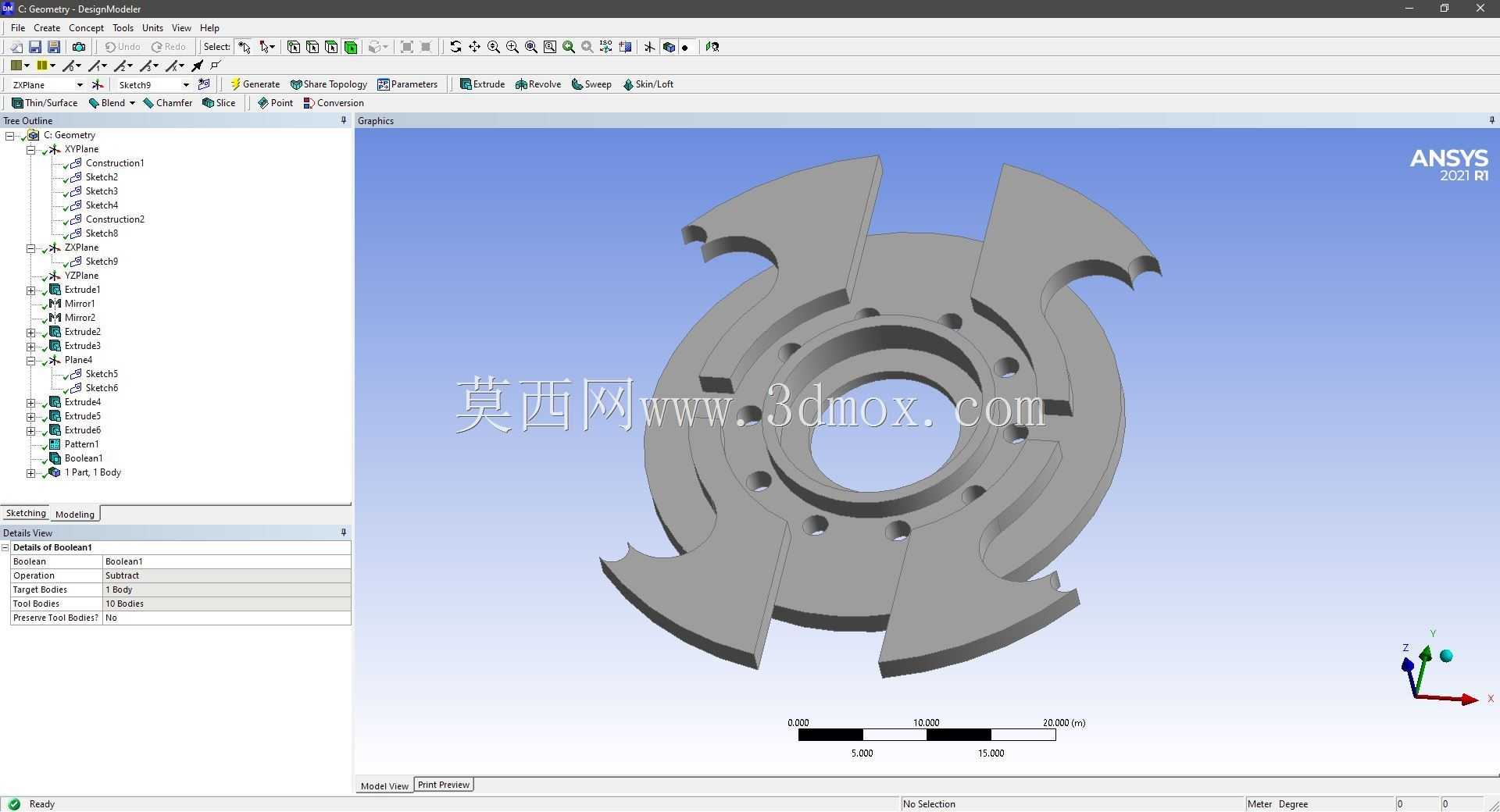Enable the Bodies selection filter

coord(351,47)
